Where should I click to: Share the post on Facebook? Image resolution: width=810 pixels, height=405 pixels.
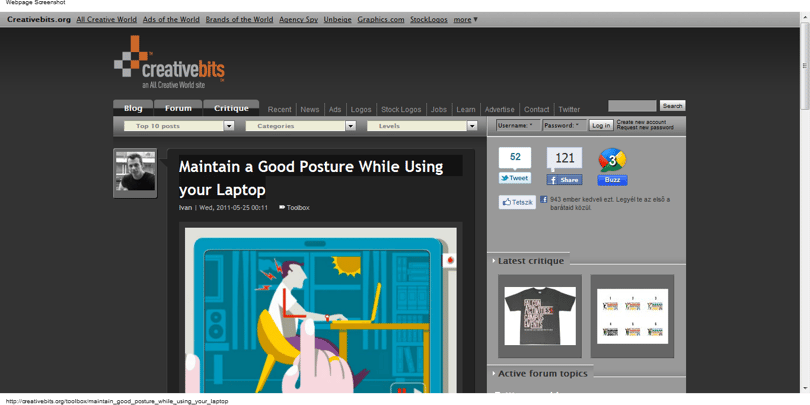(564, 180)
